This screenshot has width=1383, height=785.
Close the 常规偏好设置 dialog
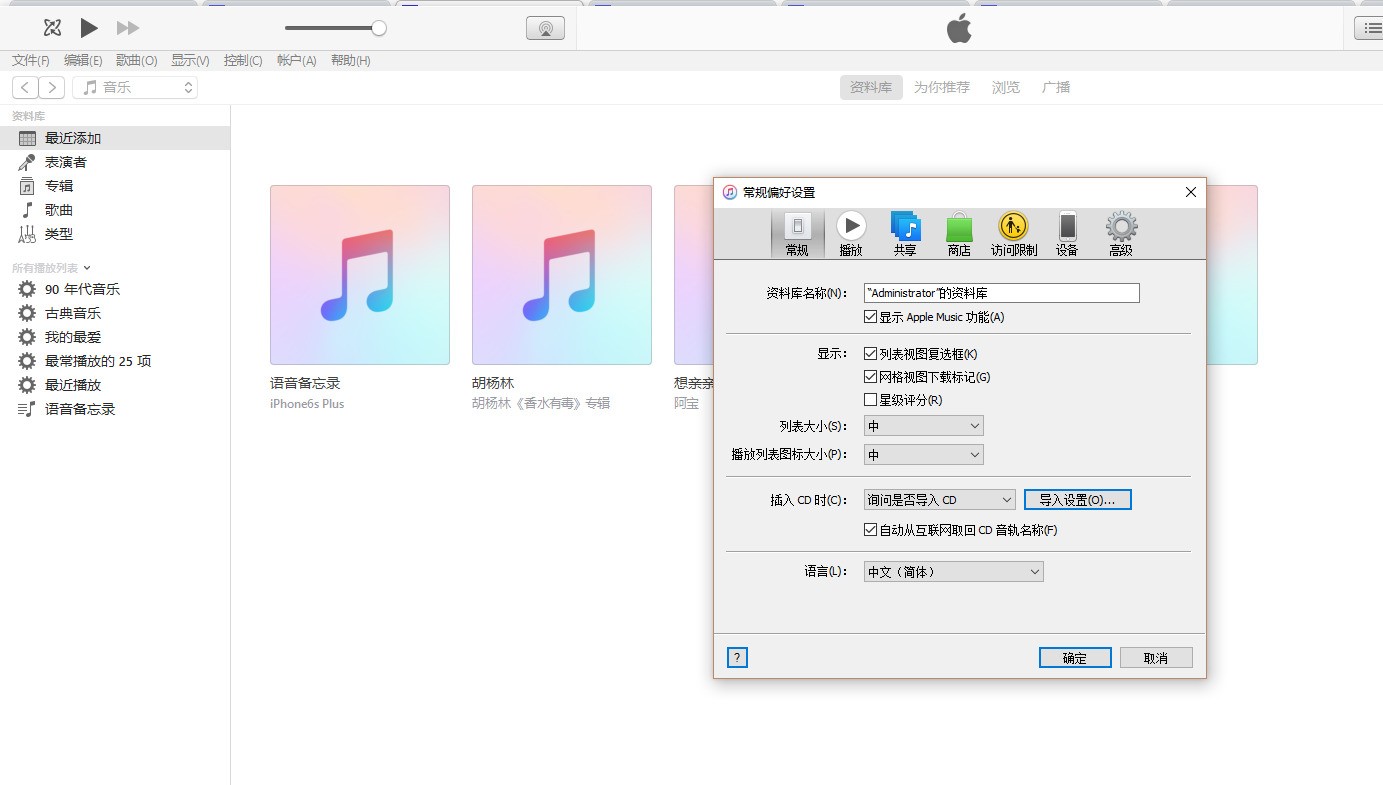click(x=1190, y=192)
